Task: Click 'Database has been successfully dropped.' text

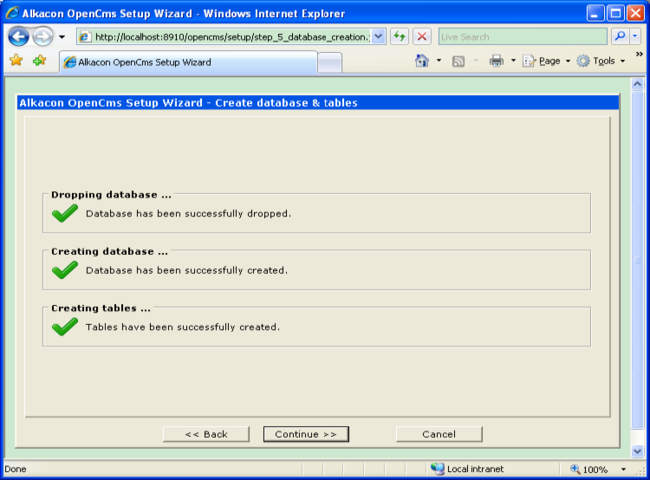Action: (188, 213)
